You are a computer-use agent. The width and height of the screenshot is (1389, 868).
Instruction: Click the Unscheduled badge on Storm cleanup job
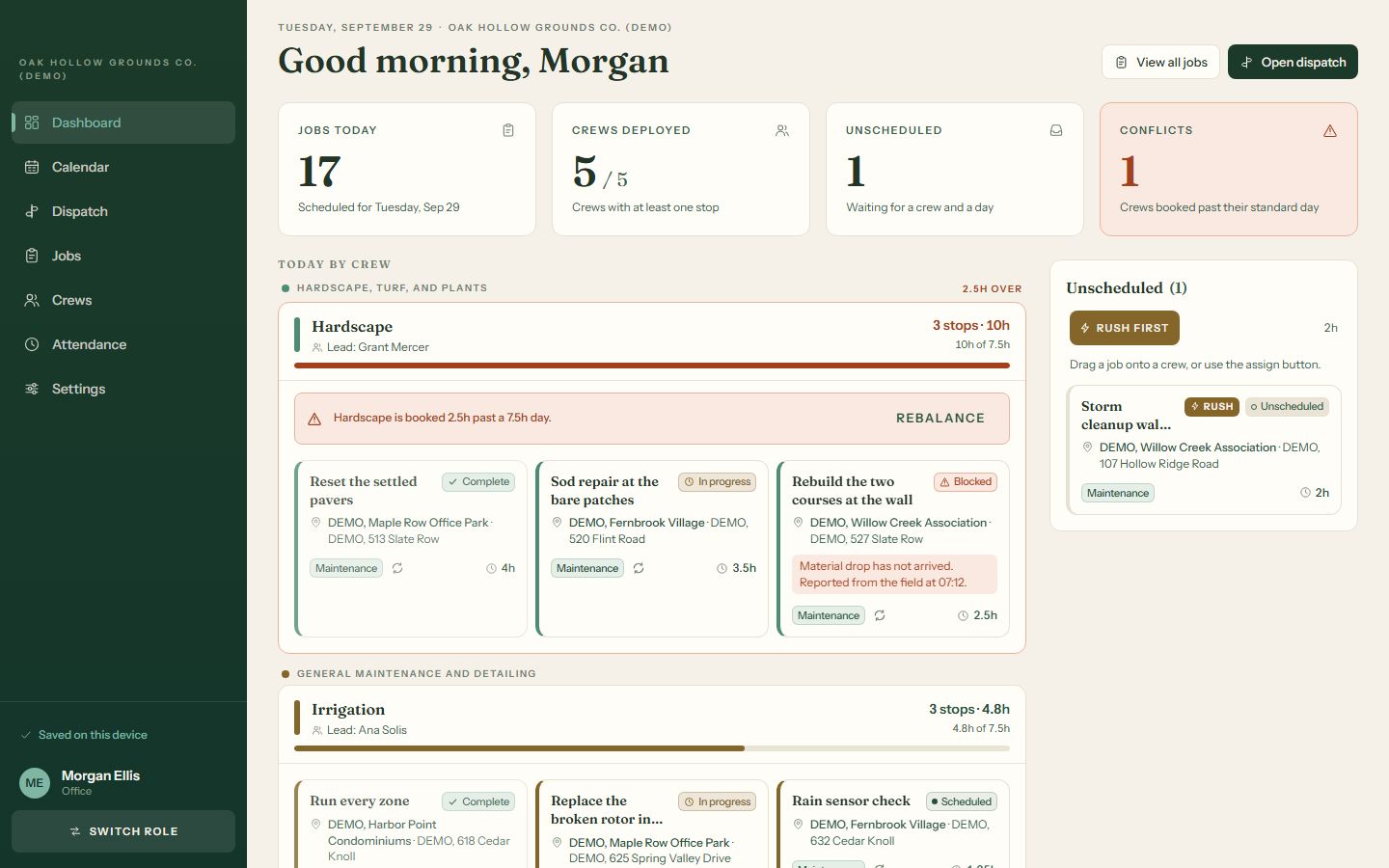1287,406
